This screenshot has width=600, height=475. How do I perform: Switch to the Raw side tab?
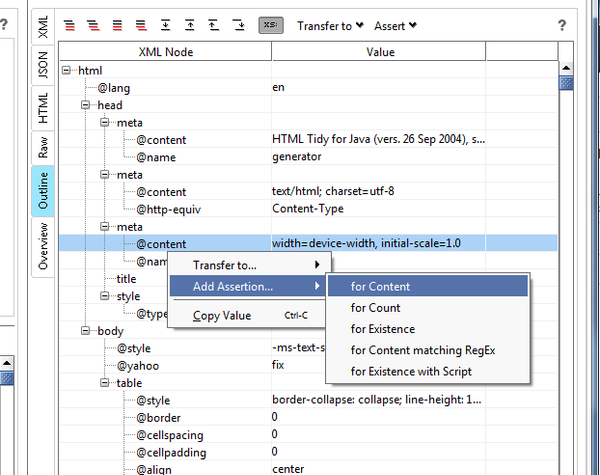[43, 149]
